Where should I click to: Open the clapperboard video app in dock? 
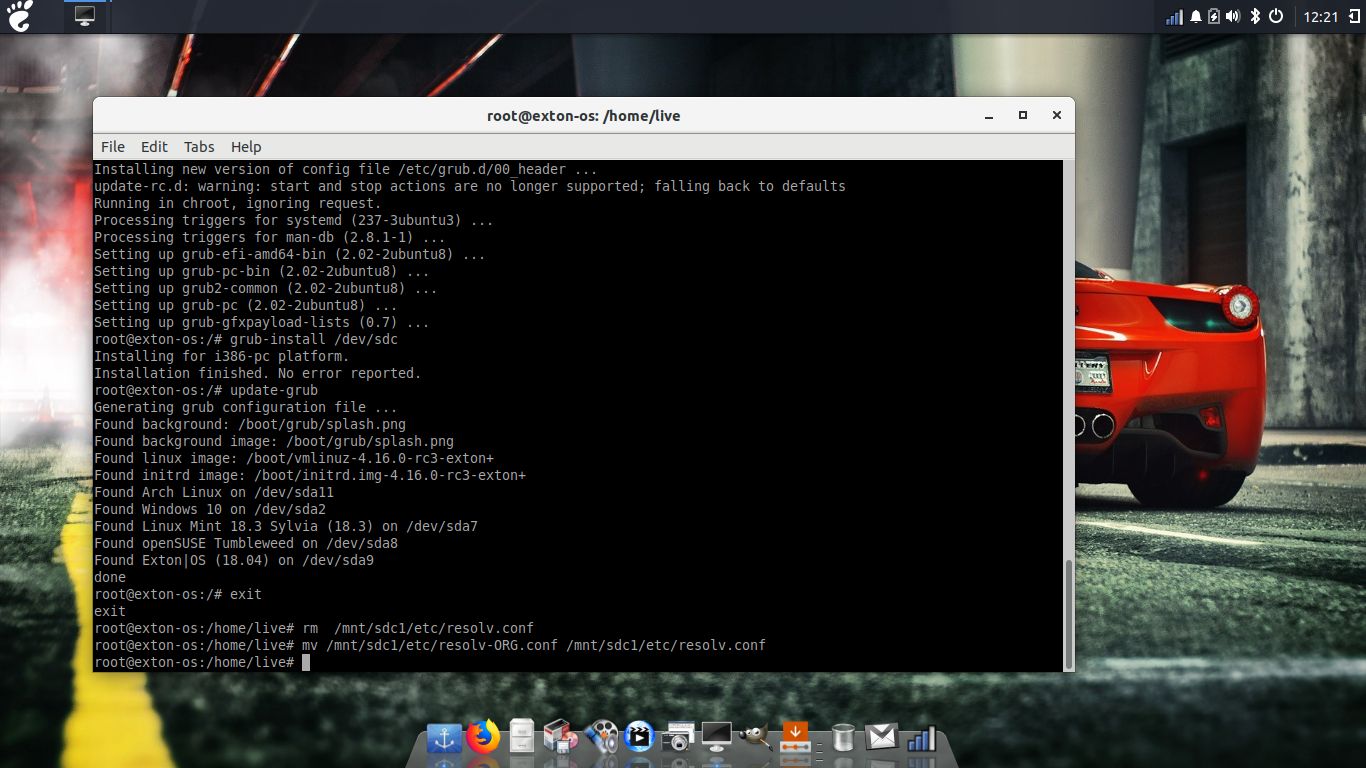click(639, 738)
